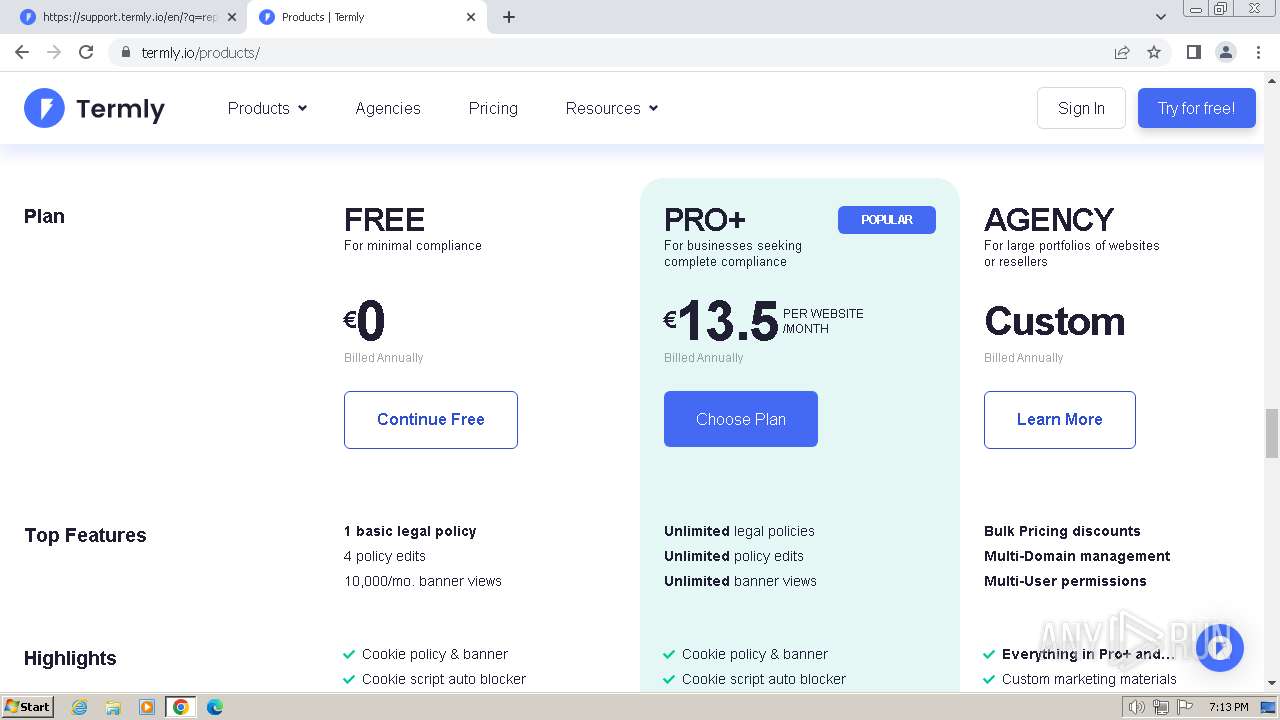Viewport: 1280px width, 720px height.
Task: Click the FREE plan heading
Action: 384,219
